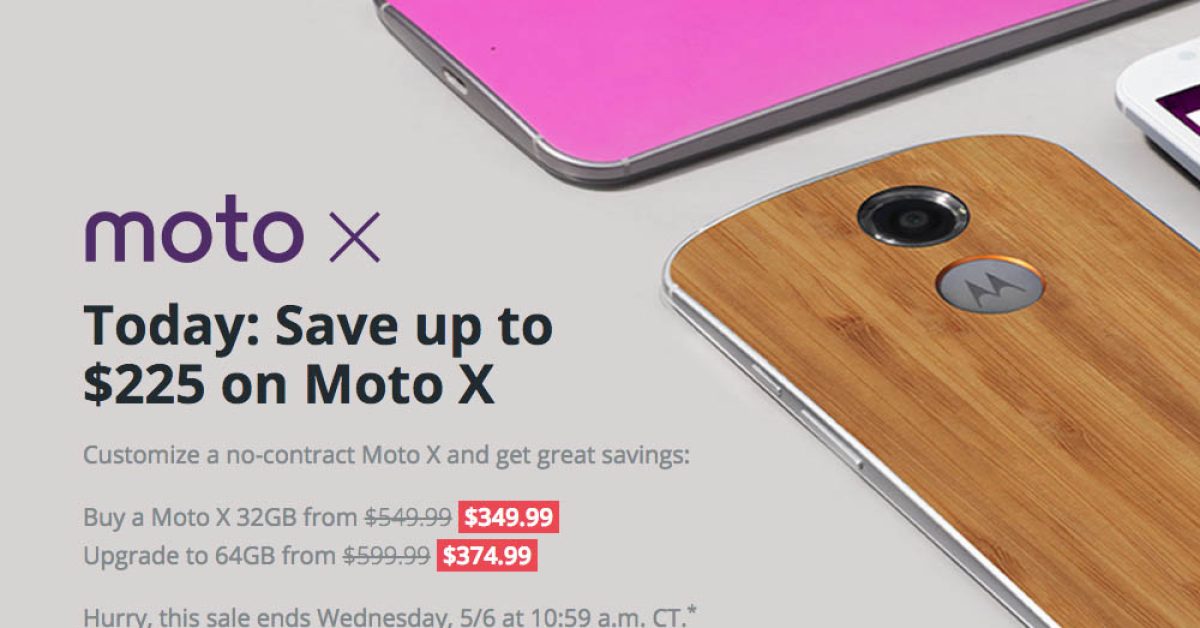
Task: Click the $349.99 red sale price tag
Action: tap(508, 518)
